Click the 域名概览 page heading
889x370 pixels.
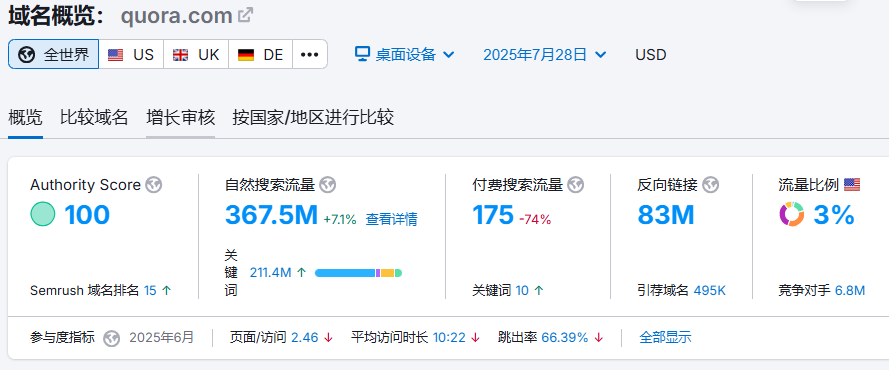(56, 15)
